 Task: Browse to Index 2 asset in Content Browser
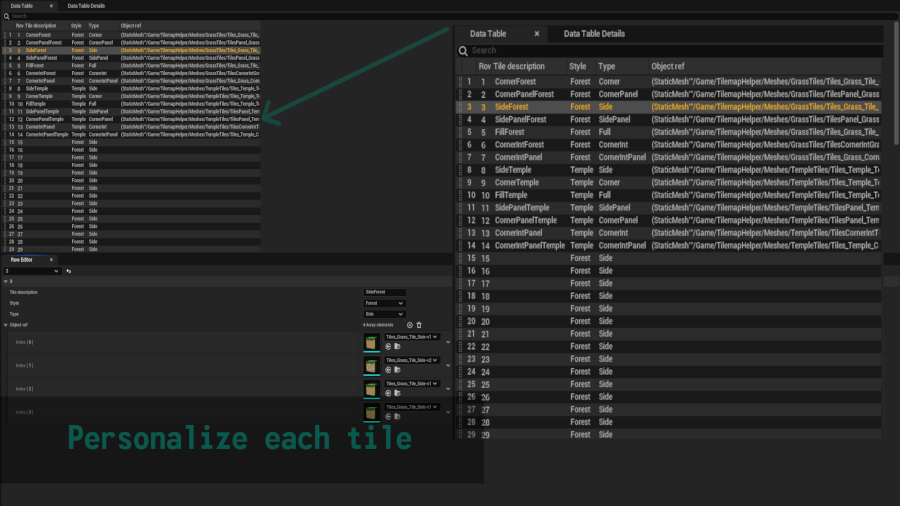pyautogui.click(x=396, y=392)
